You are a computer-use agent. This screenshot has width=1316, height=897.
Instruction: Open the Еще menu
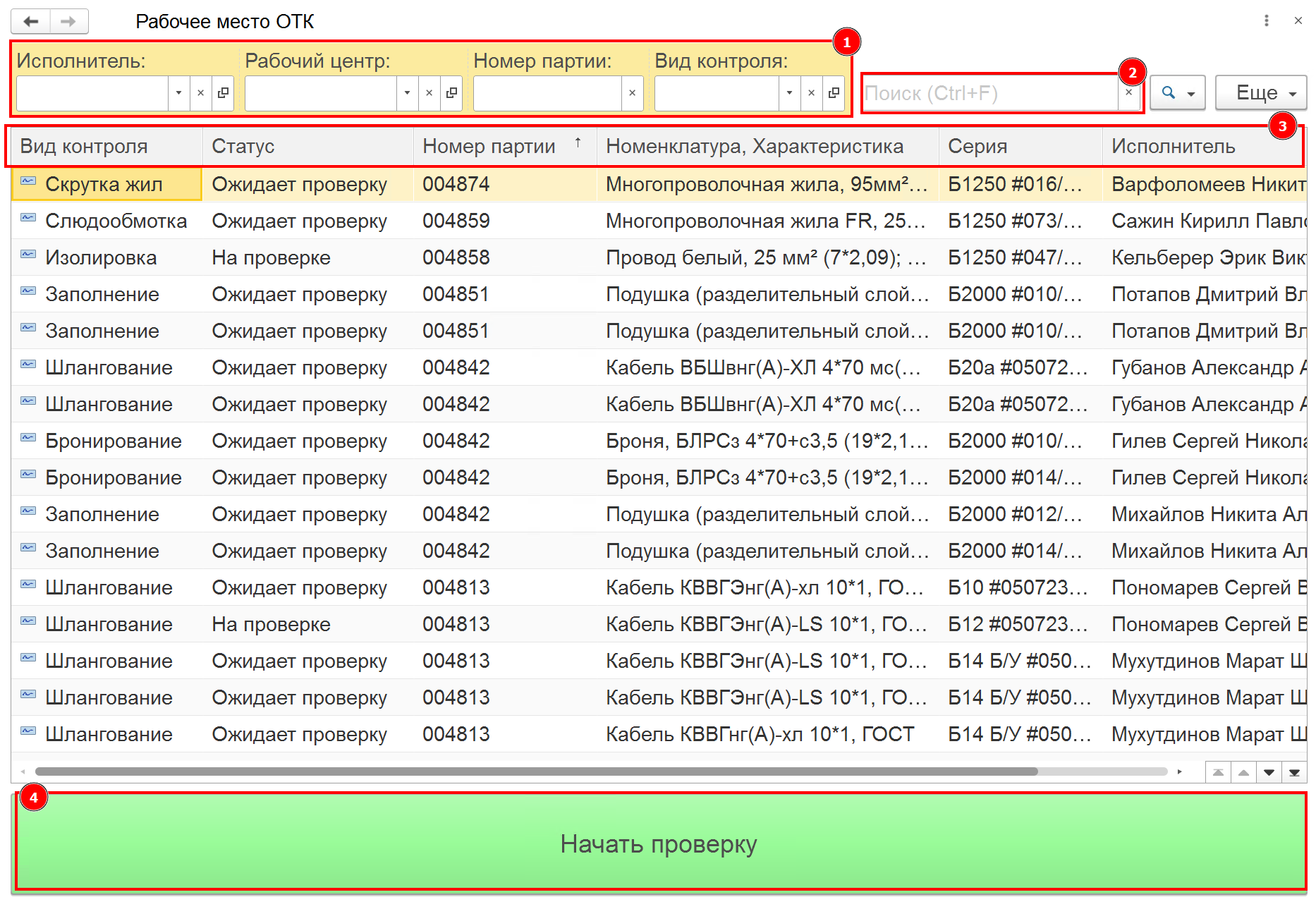(x=1261, y=93)
